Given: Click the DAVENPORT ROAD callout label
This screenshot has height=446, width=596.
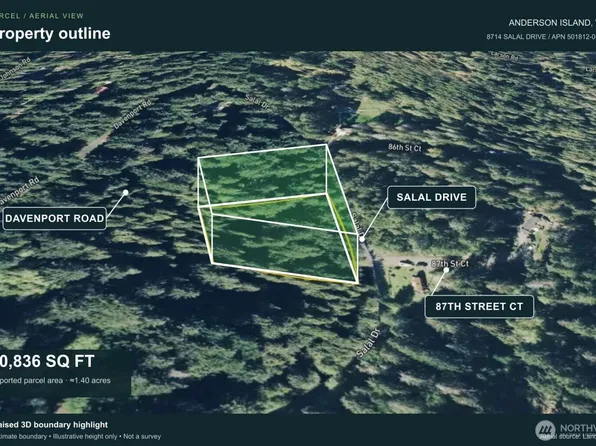Looking at the screenshot, I should [x=54, y=218].
